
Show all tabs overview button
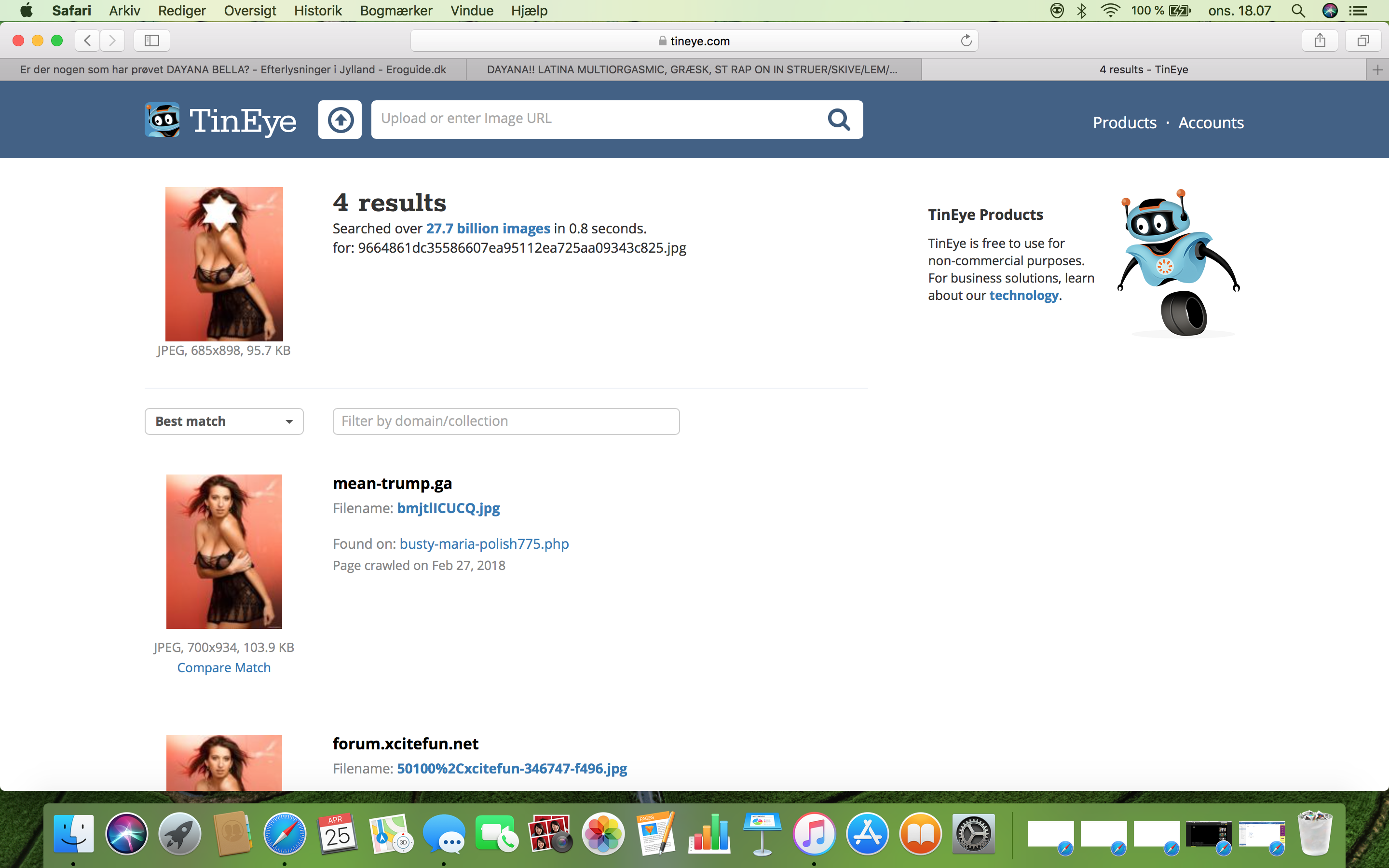pyautogui.click(x=1363, y=40)
